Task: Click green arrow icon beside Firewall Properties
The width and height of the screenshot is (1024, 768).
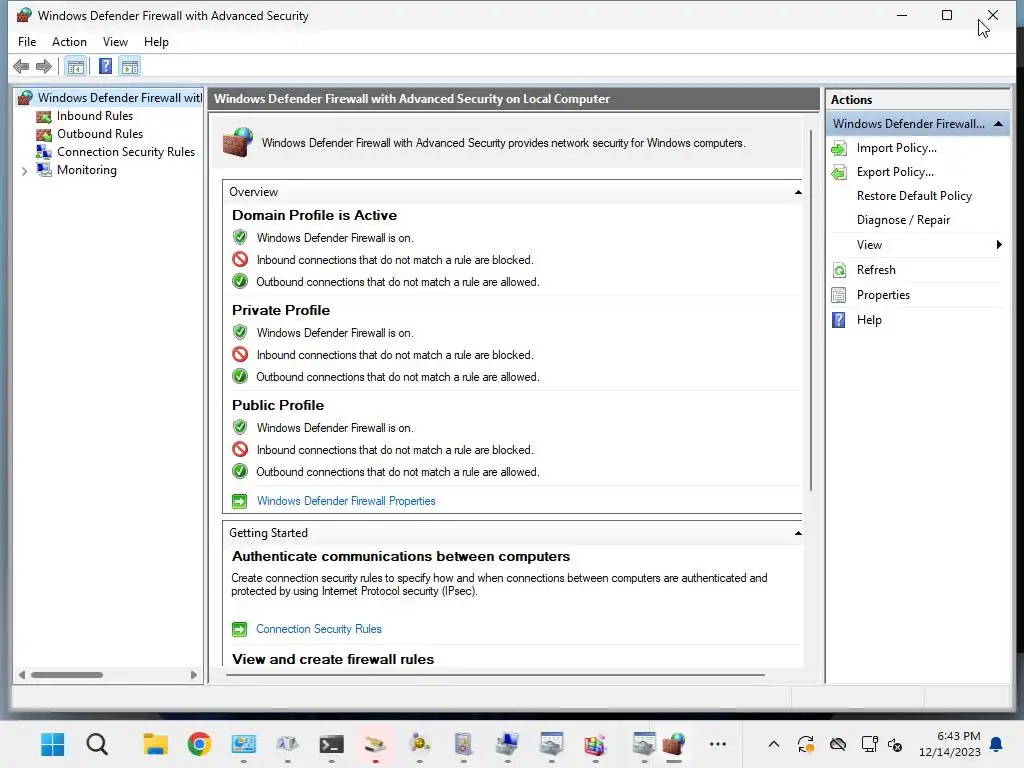Action: pyautogui.click(x=240, y=501)
